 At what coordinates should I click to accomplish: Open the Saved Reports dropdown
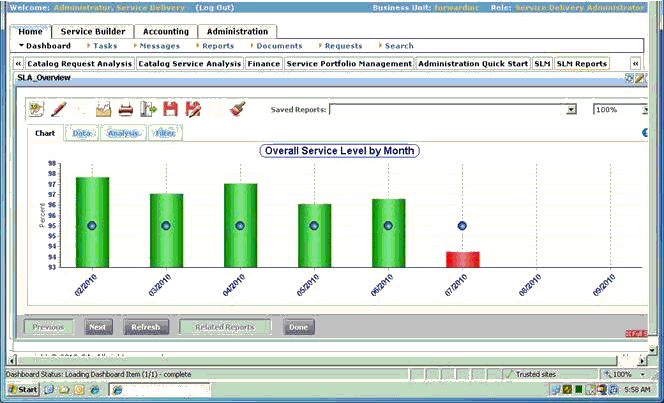point(571,110)
